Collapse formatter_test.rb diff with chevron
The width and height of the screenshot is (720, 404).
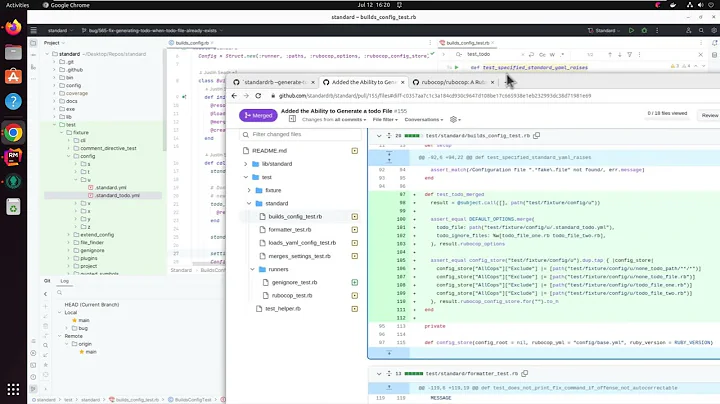(x=379, y=374)
